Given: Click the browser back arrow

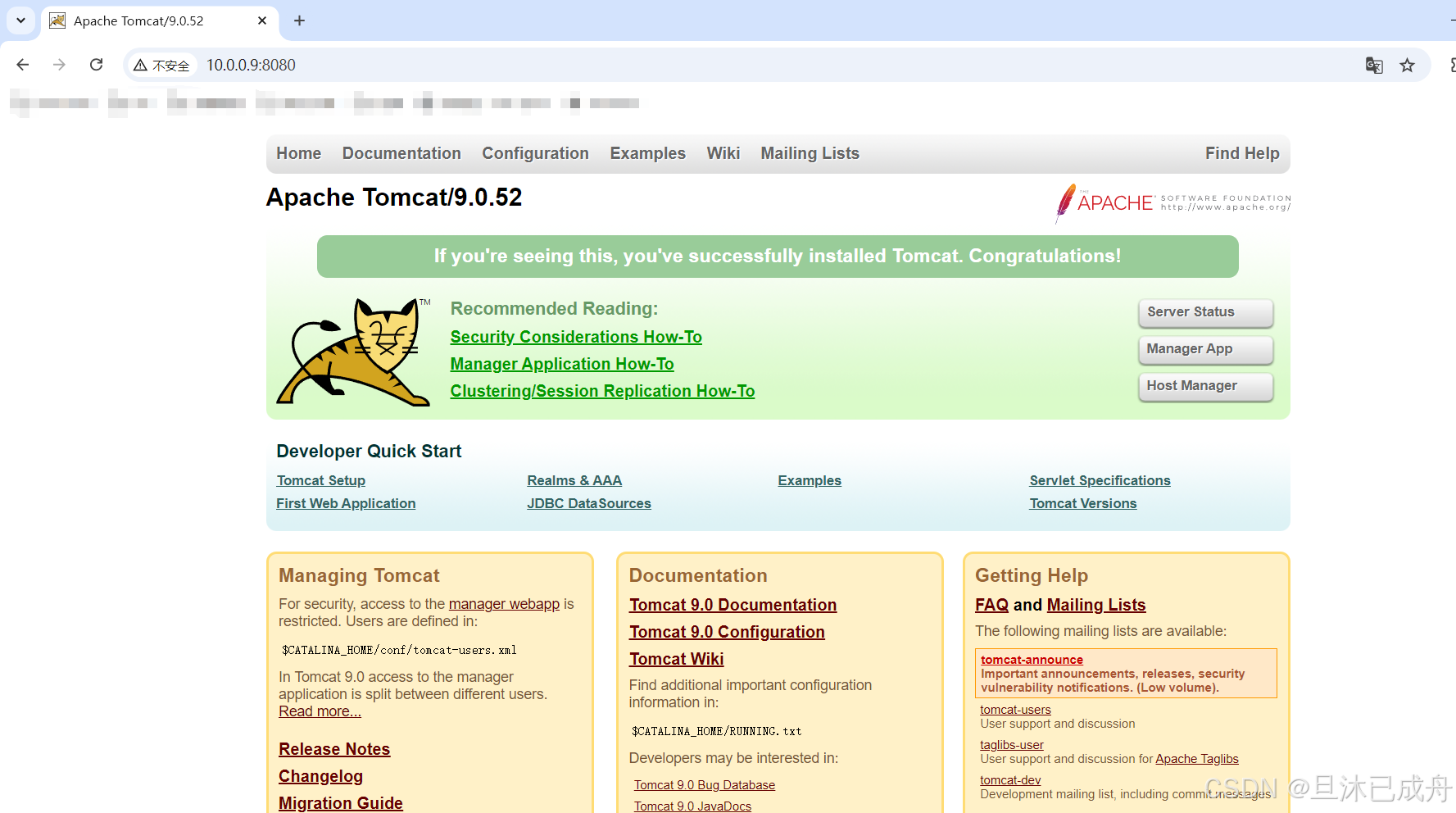Looking at the screenshot, I should point(23,65).
